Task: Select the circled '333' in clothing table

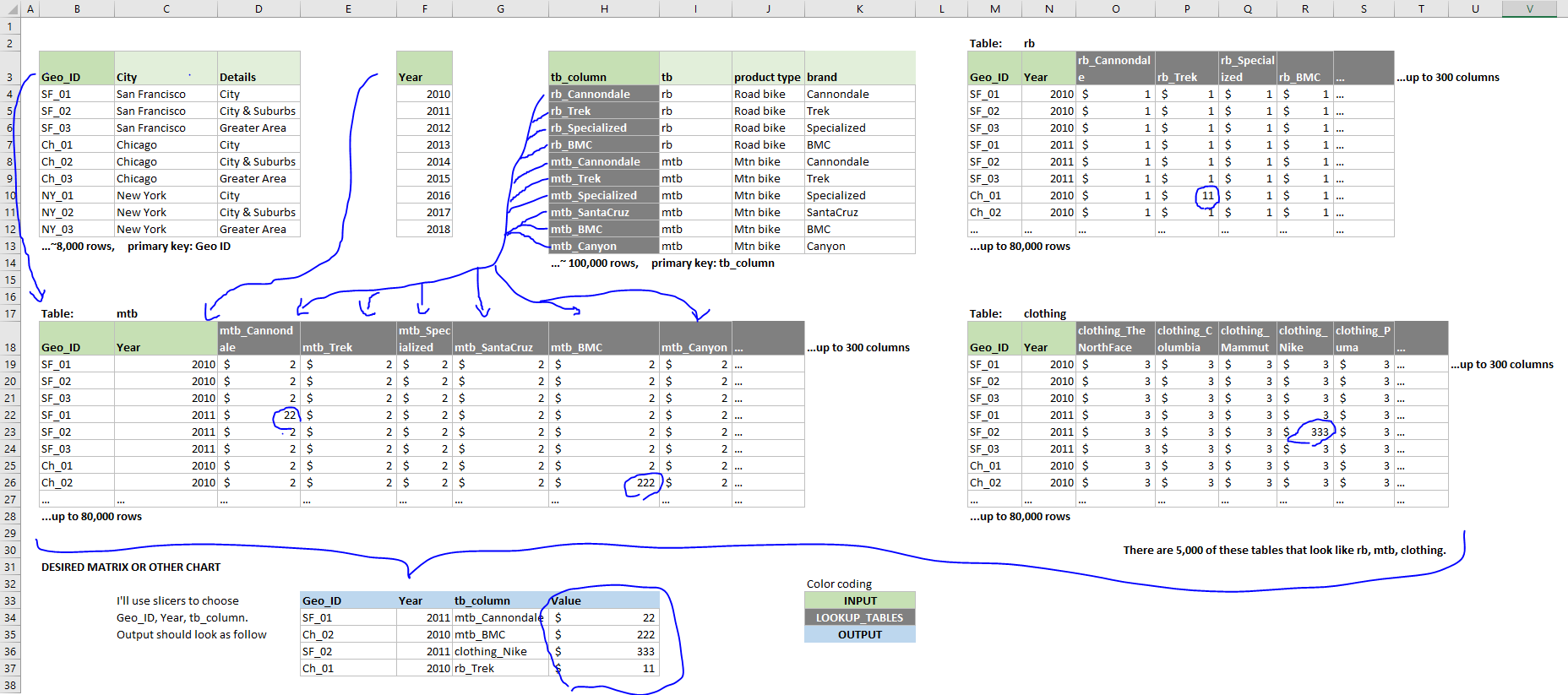Action: coord(1305,432)
